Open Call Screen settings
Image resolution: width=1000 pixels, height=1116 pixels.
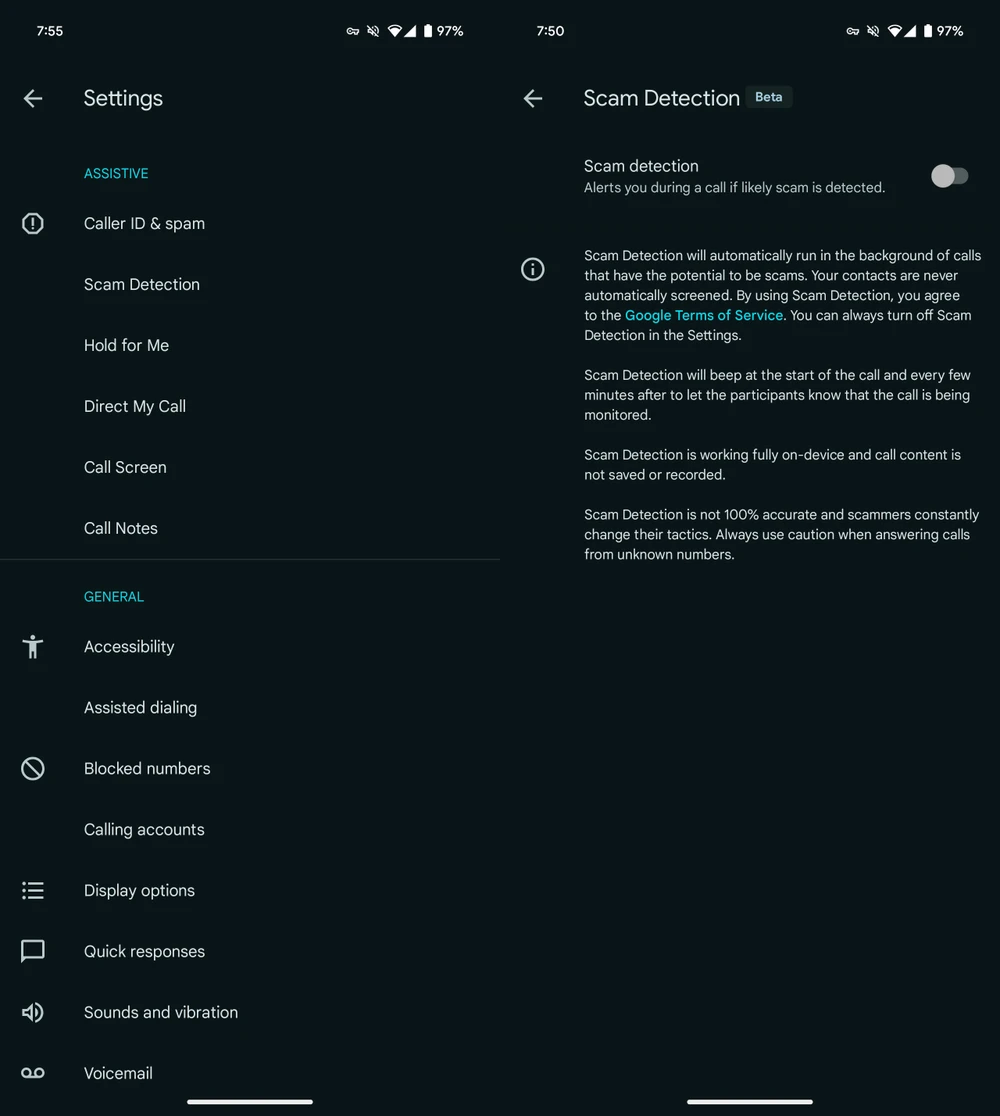[x=125, y=468]
